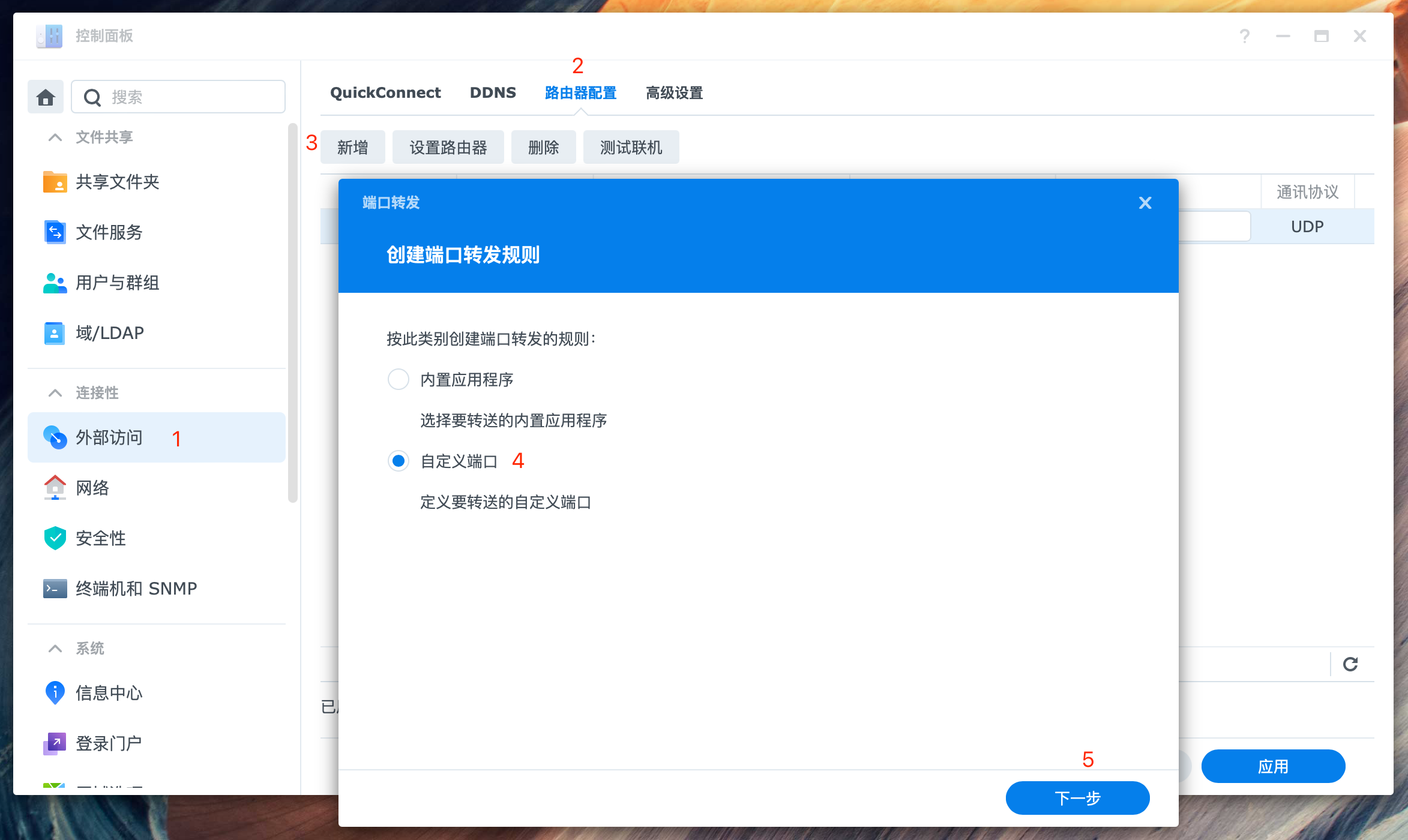Click the 设置路由器 button
This screenshot has width=1408, height=840.
(448, 148)
